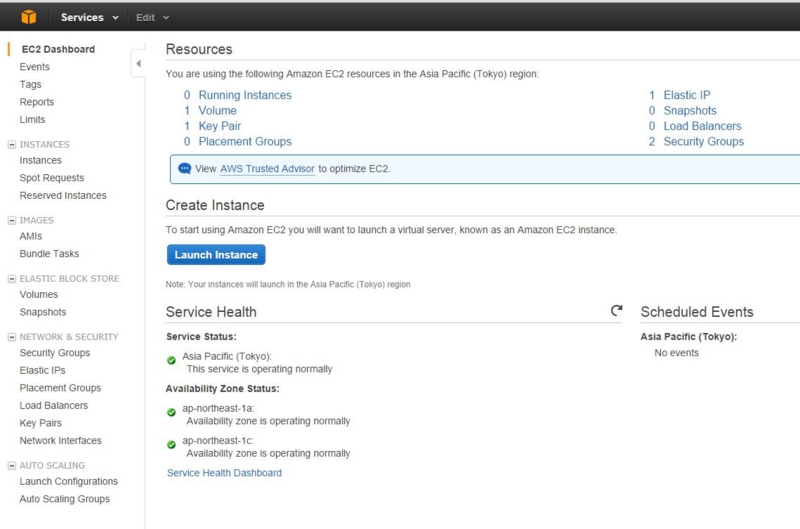Open the Edit dropdown in top bar
800x529 pixels.
(152, 17)
